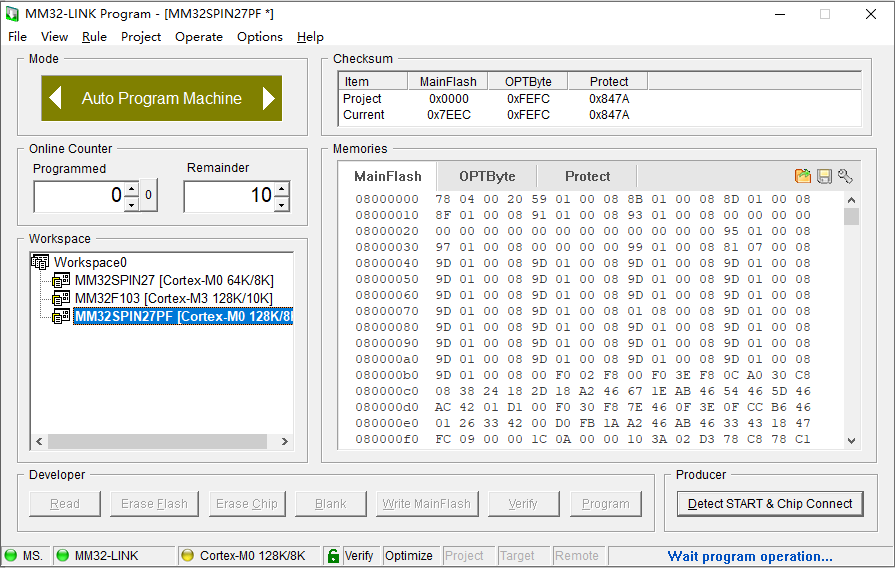Click the MM32SPIN27PF project icon

click(x=61, y=316)
